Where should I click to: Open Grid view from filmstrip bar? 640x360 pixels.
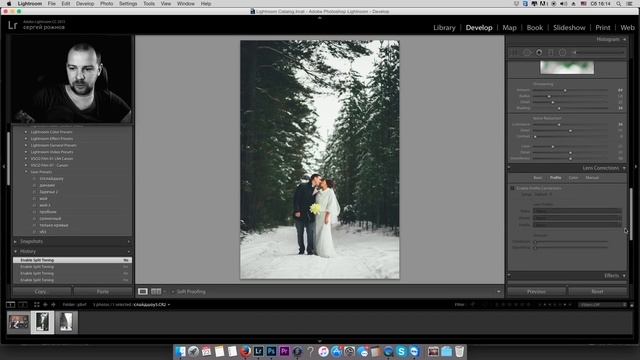pos(36,304)
